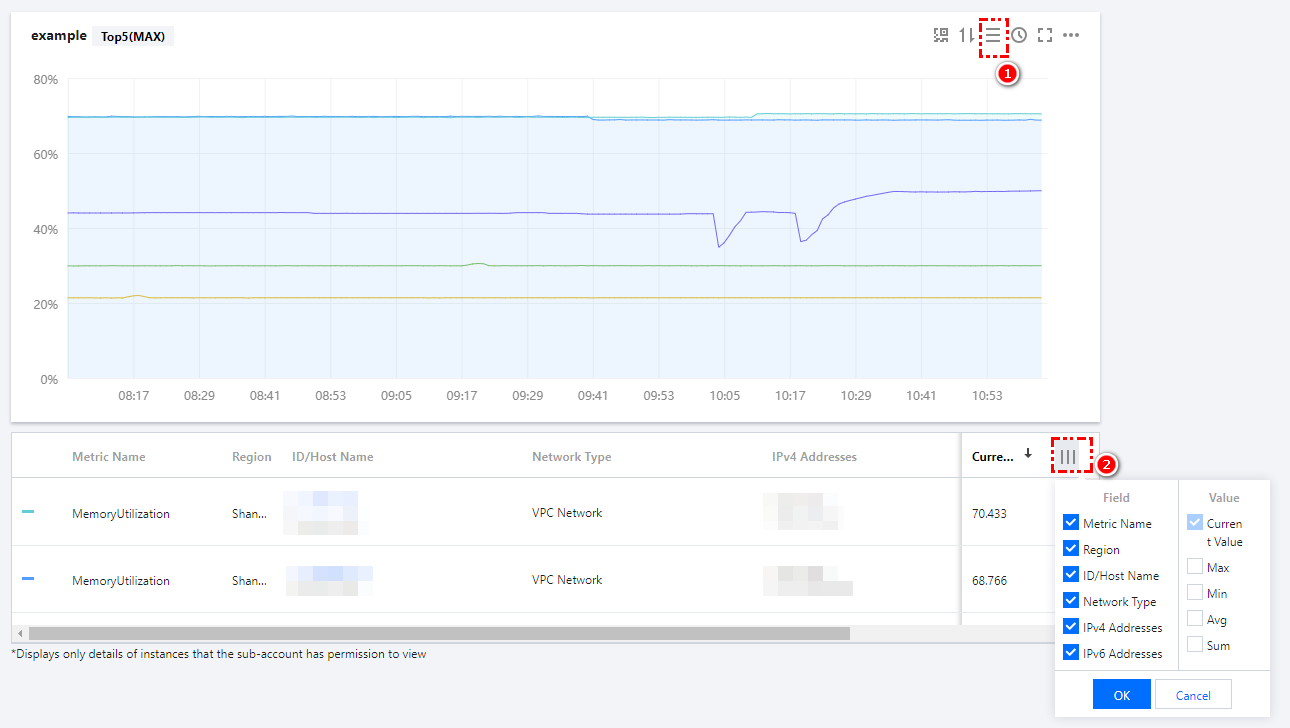Click the Top5(MAX) tag

[x=133, y=36]
